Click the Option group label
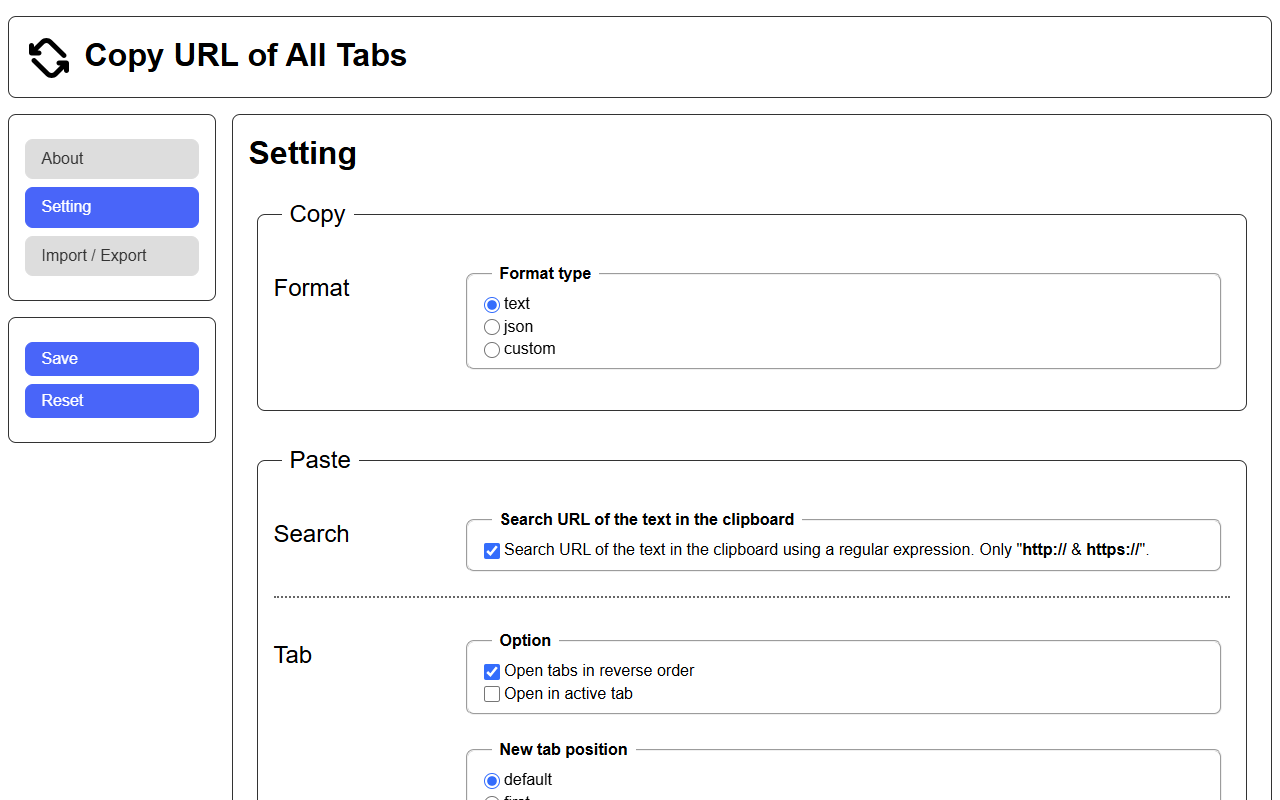Screen dimensions: 1280x800 click(524, 640)
